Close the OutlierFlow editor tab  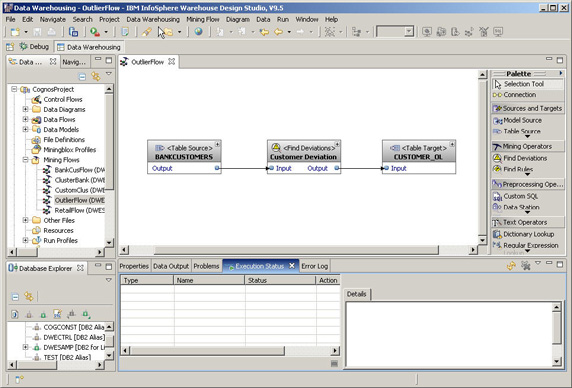[171, 62]
